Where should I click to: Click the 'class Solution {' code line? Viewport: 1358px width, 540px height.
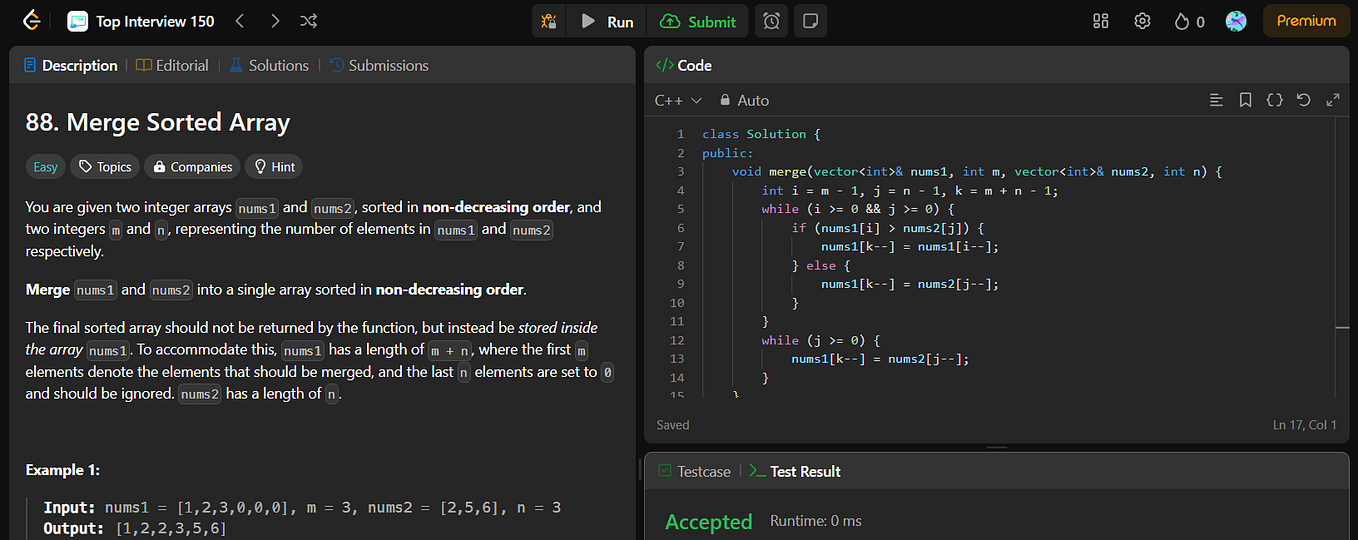click(761, 134)
